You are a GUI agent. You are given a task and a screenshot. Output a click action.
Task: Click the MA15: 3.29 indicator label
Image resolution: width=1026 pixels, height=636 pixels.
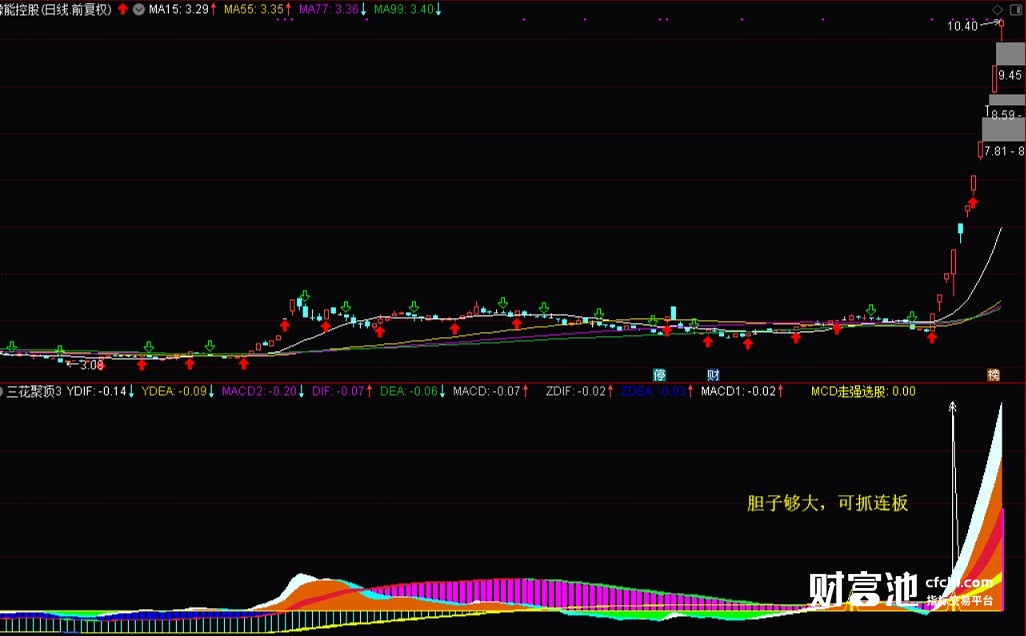pyautogui.click(x=179, y=9)
